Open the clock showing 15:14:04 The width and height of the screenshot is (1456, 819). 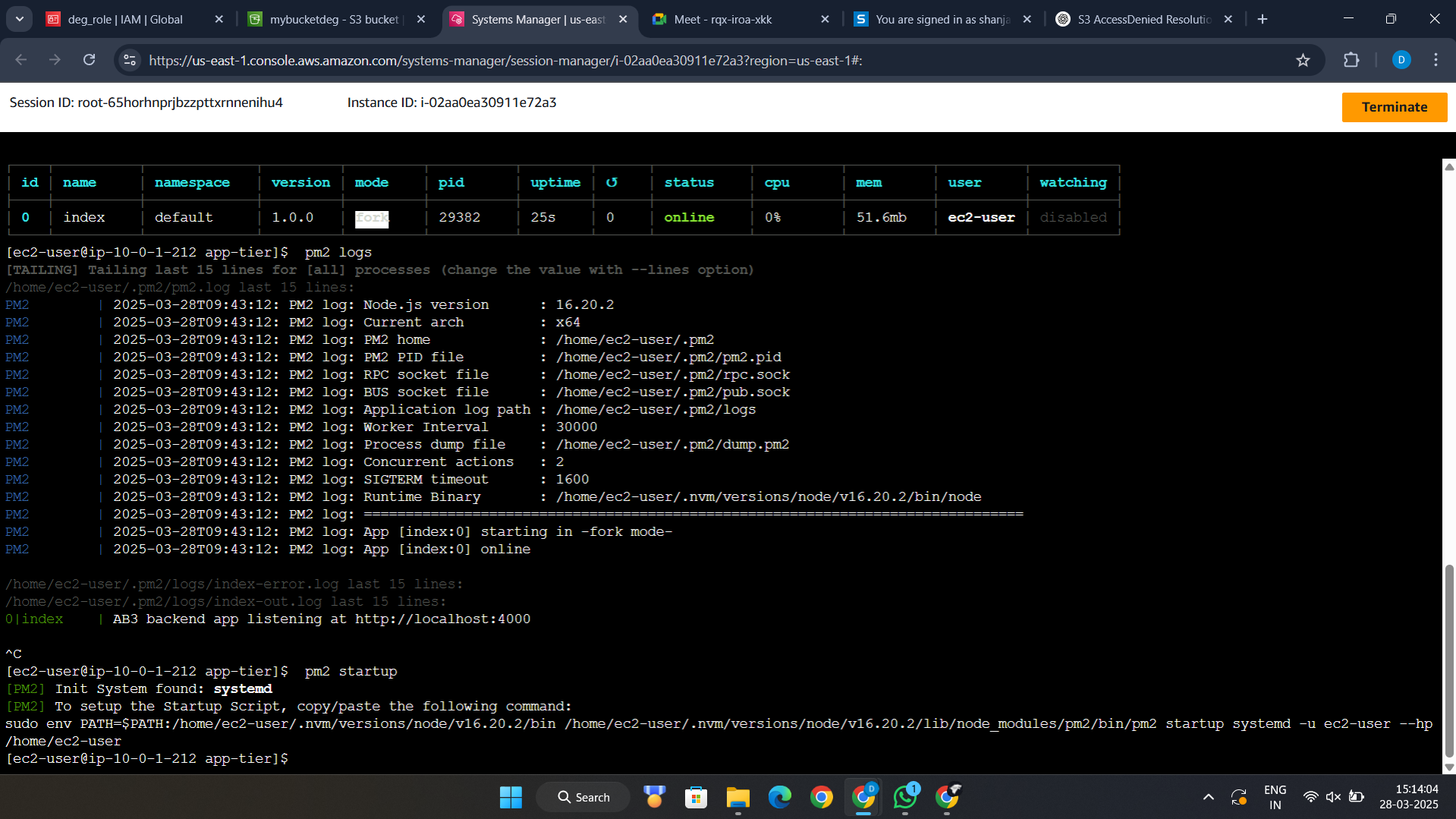[x=1409, y=798]
